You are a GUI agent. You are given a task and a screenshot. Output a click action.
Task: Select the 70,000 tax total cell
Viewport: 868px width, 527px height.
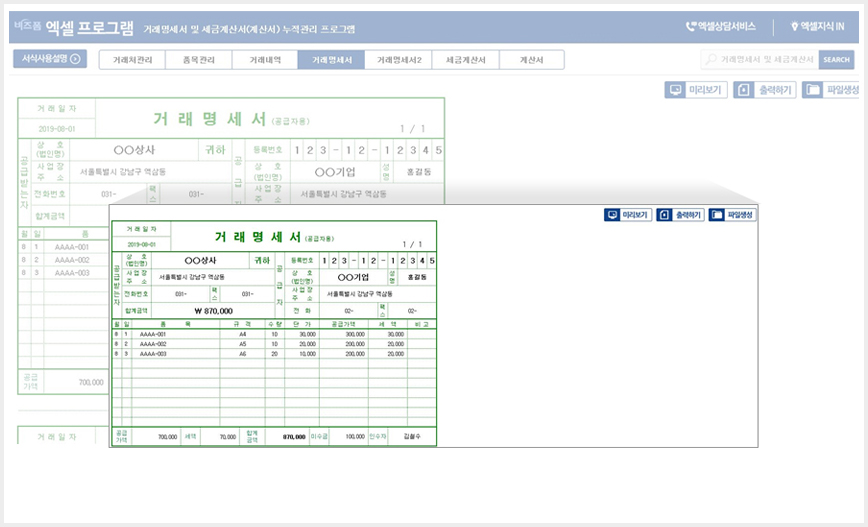[x=220, y=437]
